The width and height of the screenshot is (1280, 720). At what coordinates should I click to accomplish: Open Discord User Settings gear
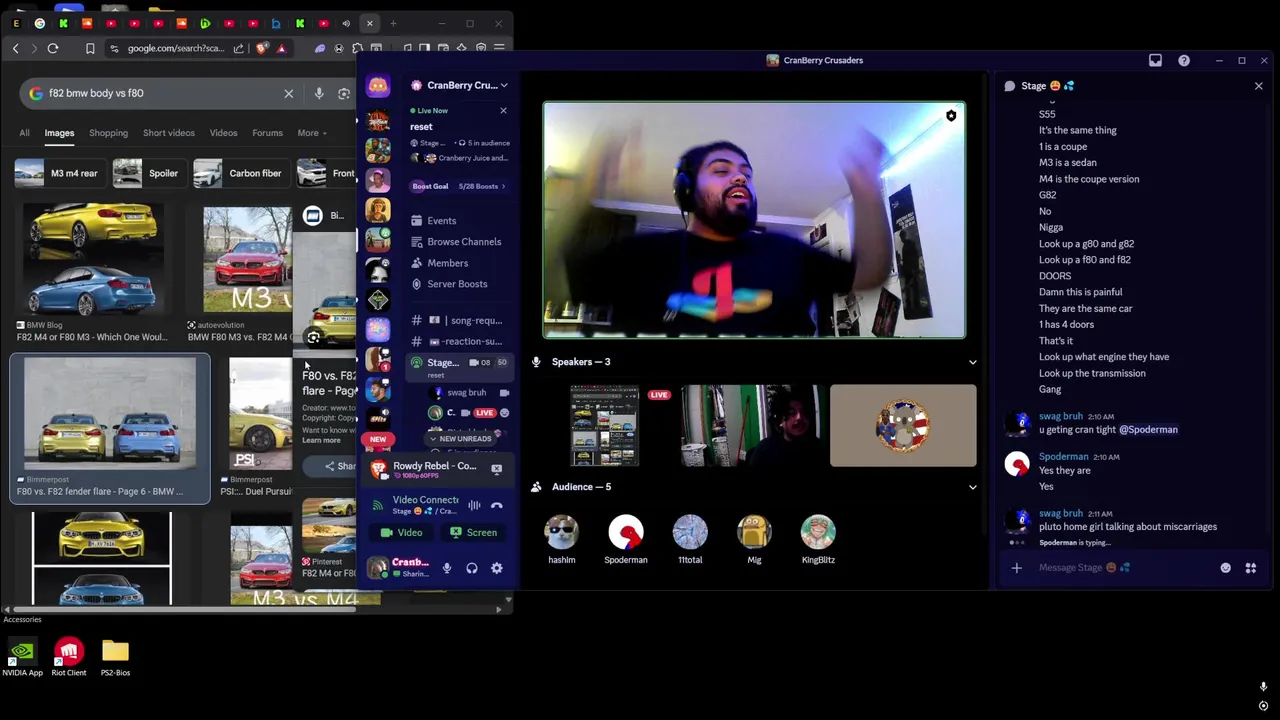[x=496, y=568]
